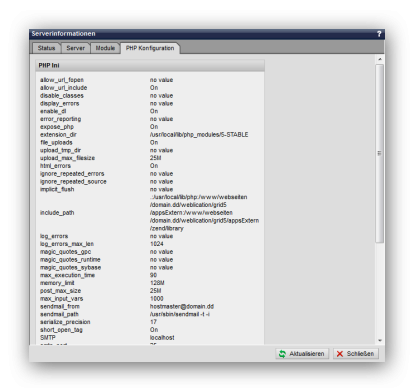Select the upload_max_filesize setting name
This screenshot has height=391, width=414.
pos(68,158)
